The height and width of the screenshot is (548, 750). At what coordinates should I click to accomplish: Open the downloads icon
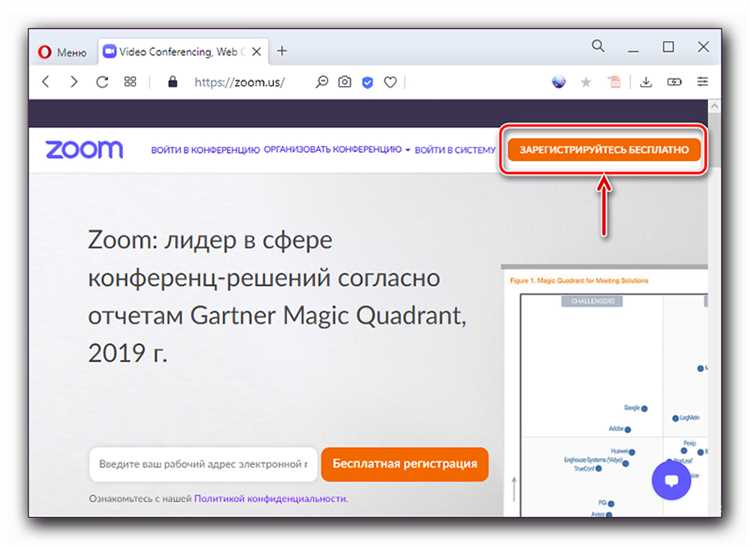pyautogui.click(x=646, y=82)
